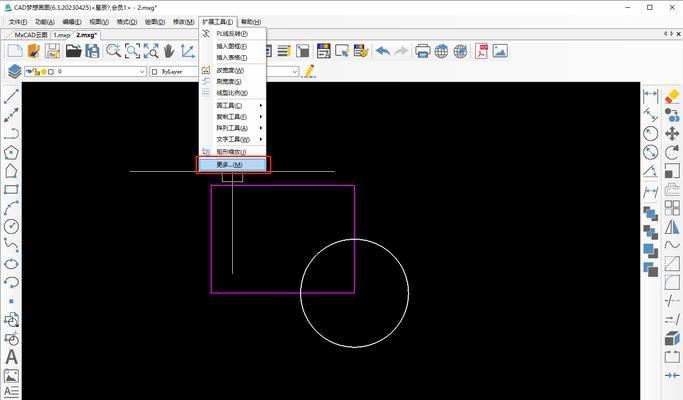Viewport: 683px width, 400px height.
Task: Select the Move four-arrow tool
Action: (x=672, y=133)
